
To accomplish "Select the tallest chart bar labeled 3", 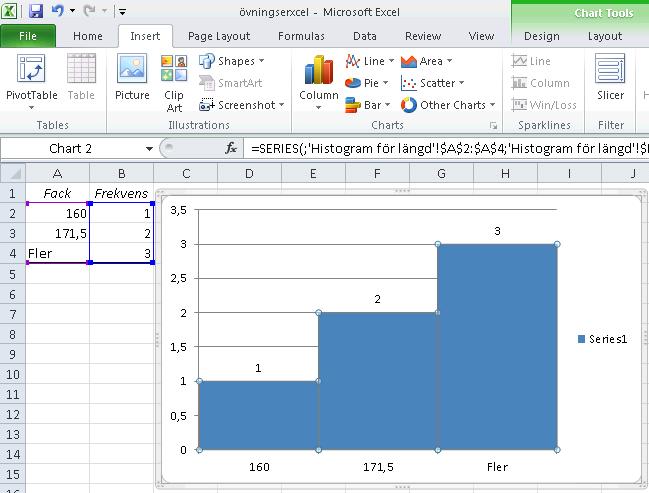I will coord(498,347).
